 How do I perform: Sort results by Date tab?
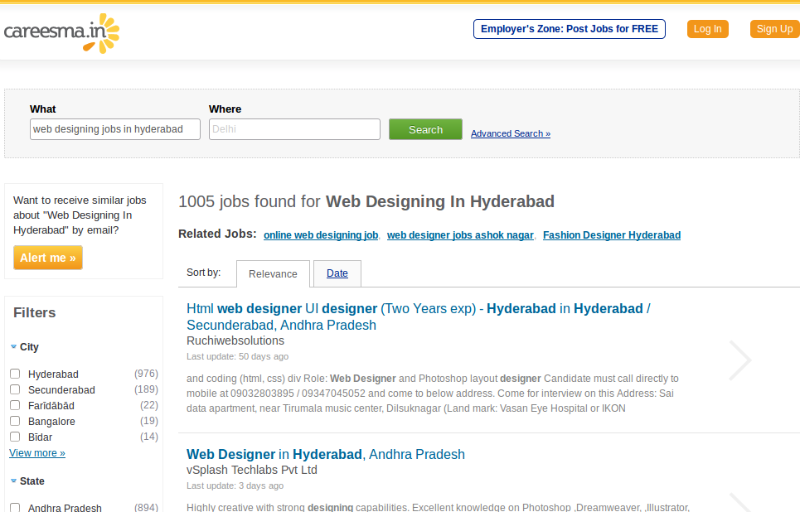pos(337,273)
